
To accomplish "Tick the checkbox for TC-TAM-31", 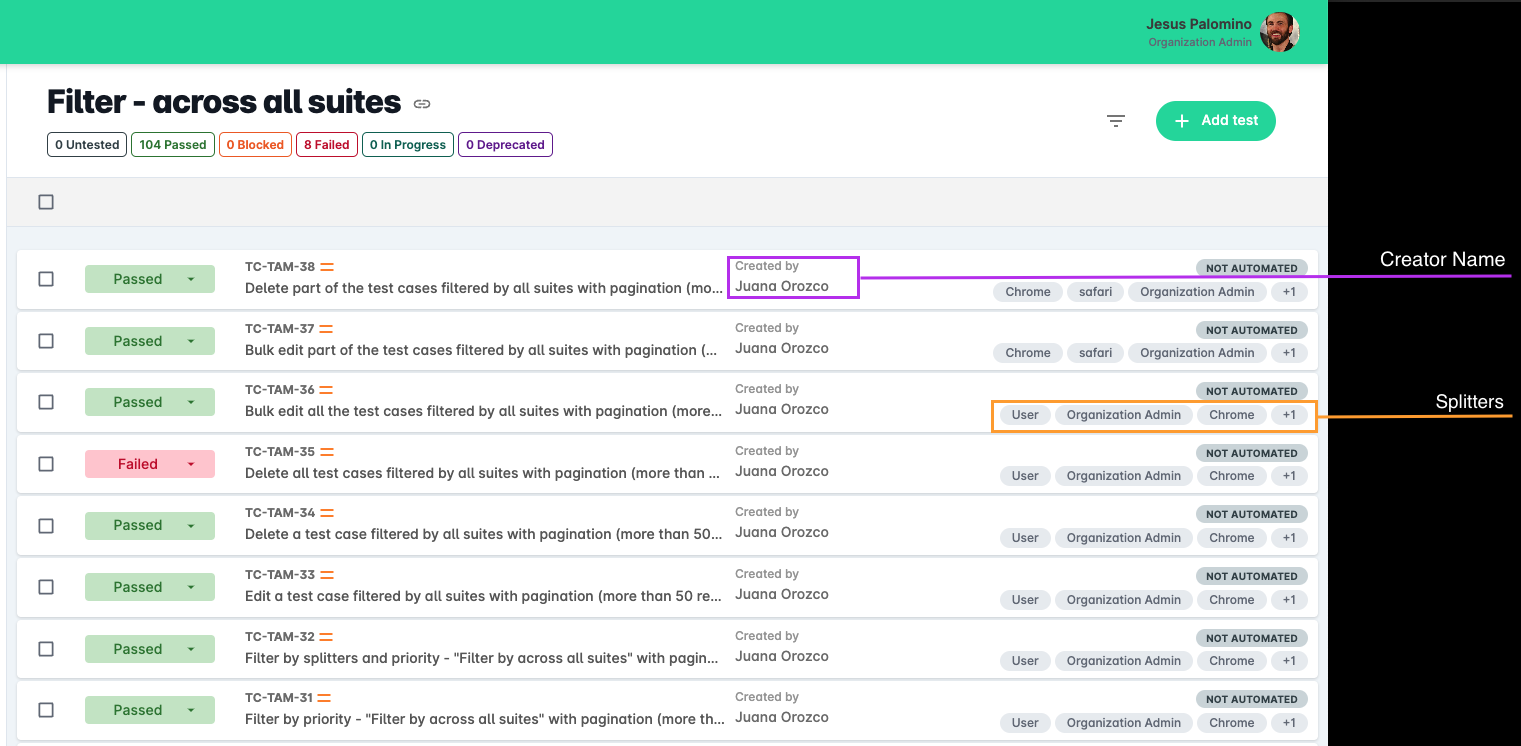I will [x=46, y=710].
